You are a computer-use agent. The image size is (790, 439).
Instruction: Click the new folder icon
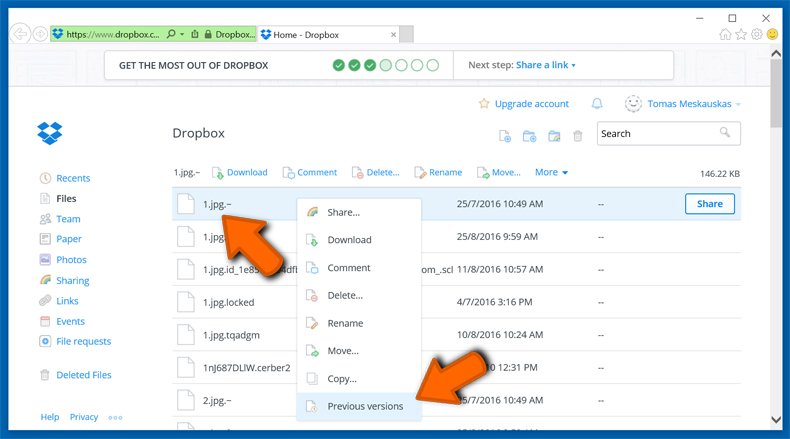[x=529, y=136]
